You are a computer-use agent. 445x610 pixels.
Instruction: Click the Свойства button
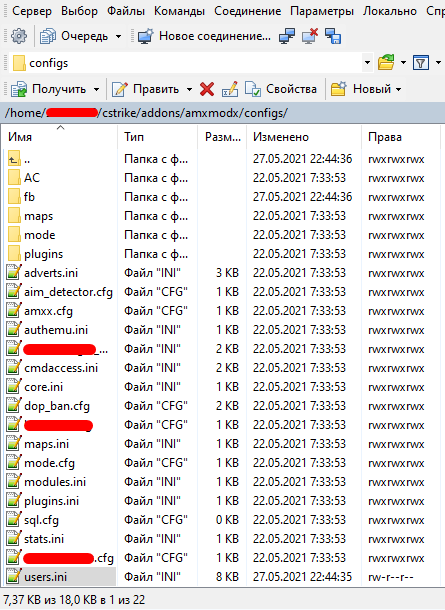(281, 89)
